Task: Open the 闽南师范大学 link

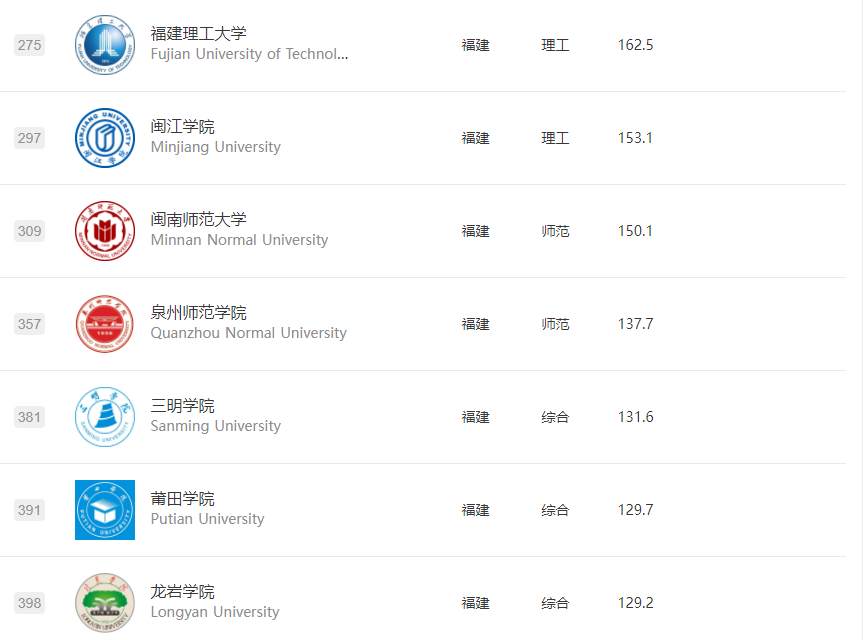Action: point(198,220)
